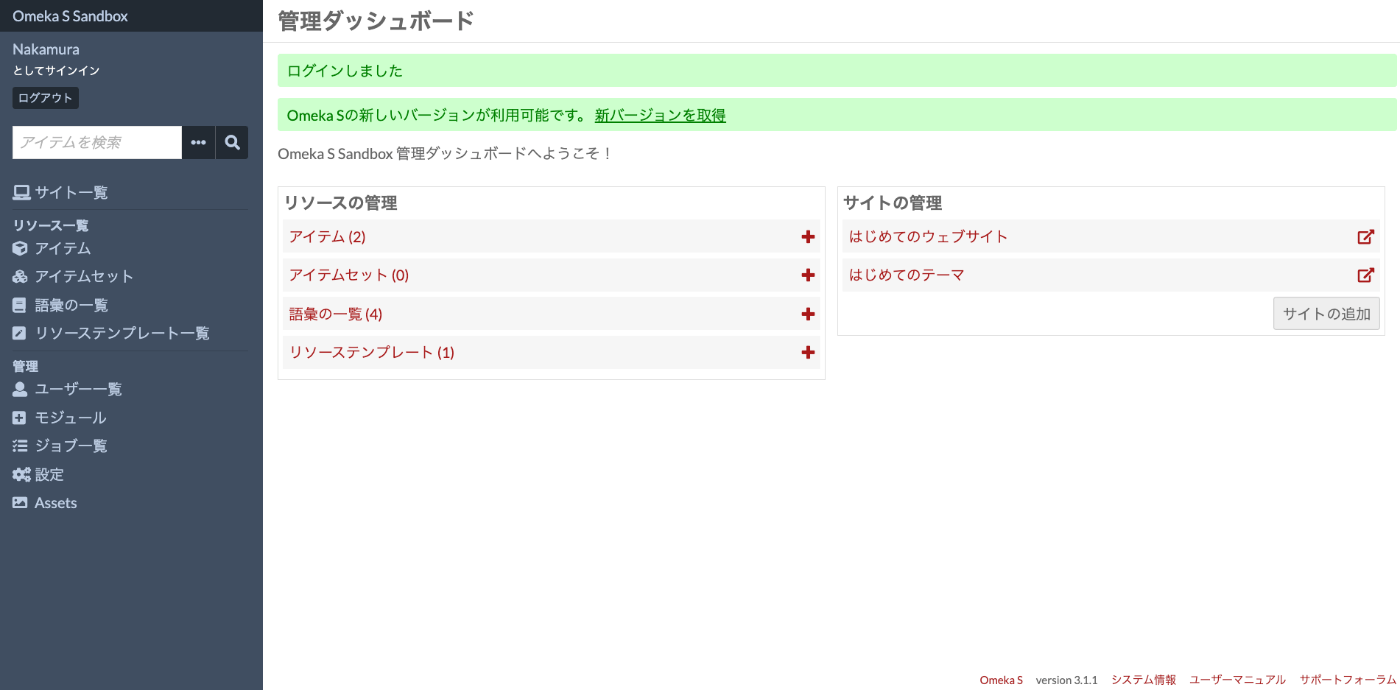Screen dimensions: 1400x690
Task: Open the 語彙の一覧 (4) link
Action: click(x=336, y=314)
